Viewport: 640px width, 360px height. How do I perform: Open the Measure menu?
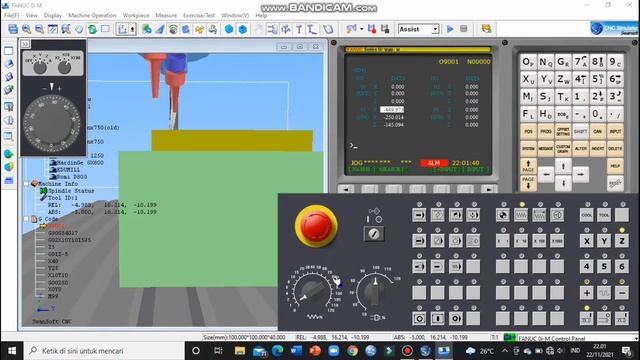166,15
